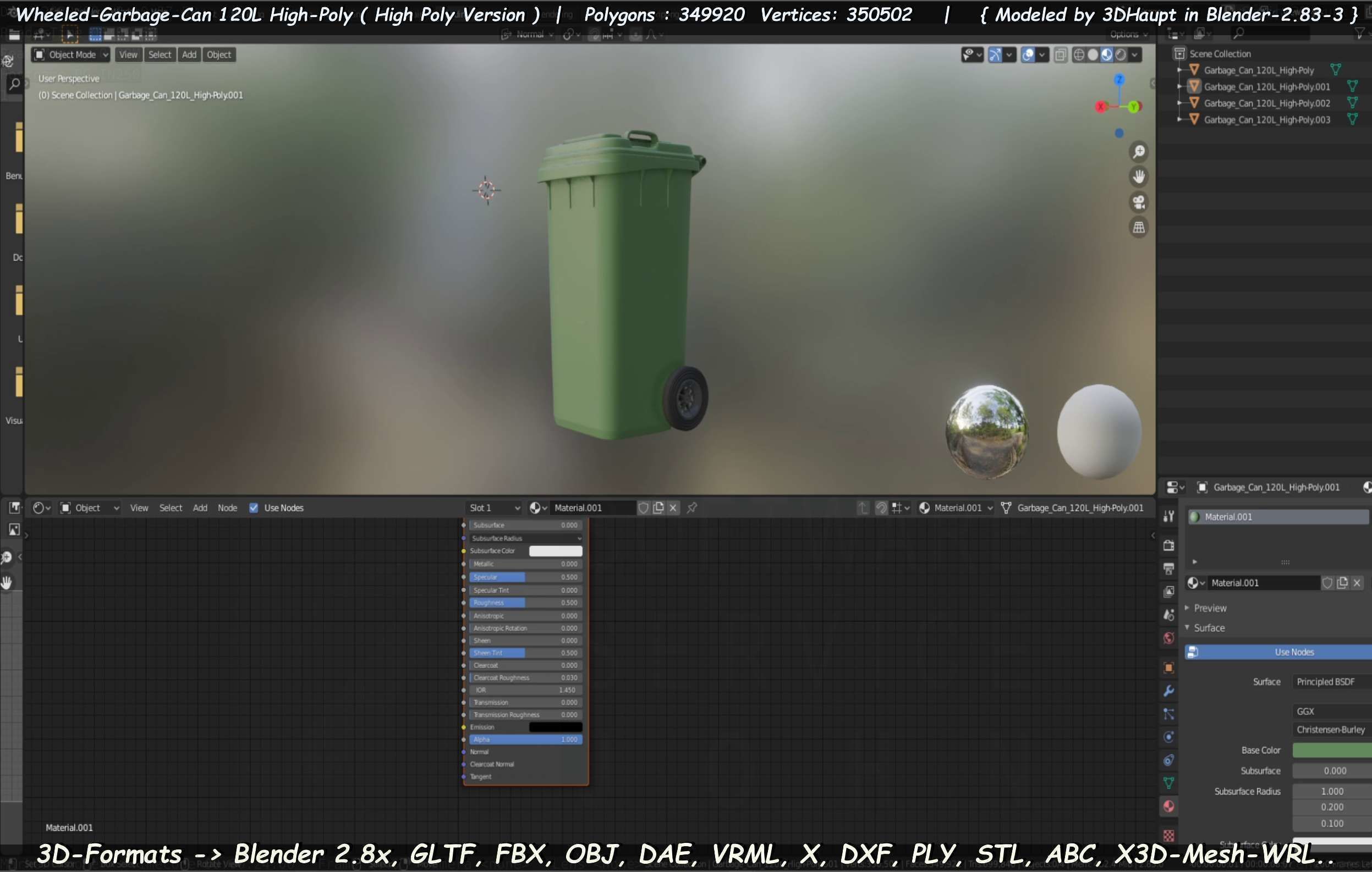Select solid viewport shading
The image size is (1372, 872).
1092,54
